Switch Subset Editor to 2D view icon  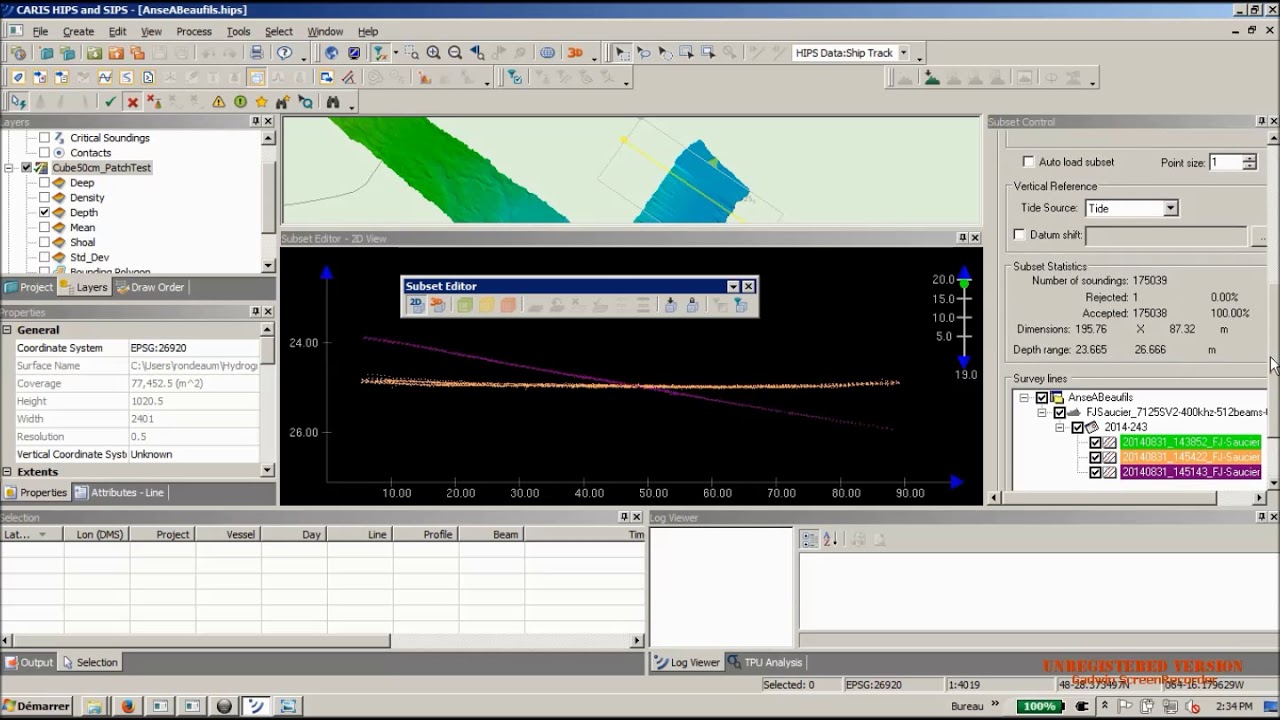tap(416, 305)
